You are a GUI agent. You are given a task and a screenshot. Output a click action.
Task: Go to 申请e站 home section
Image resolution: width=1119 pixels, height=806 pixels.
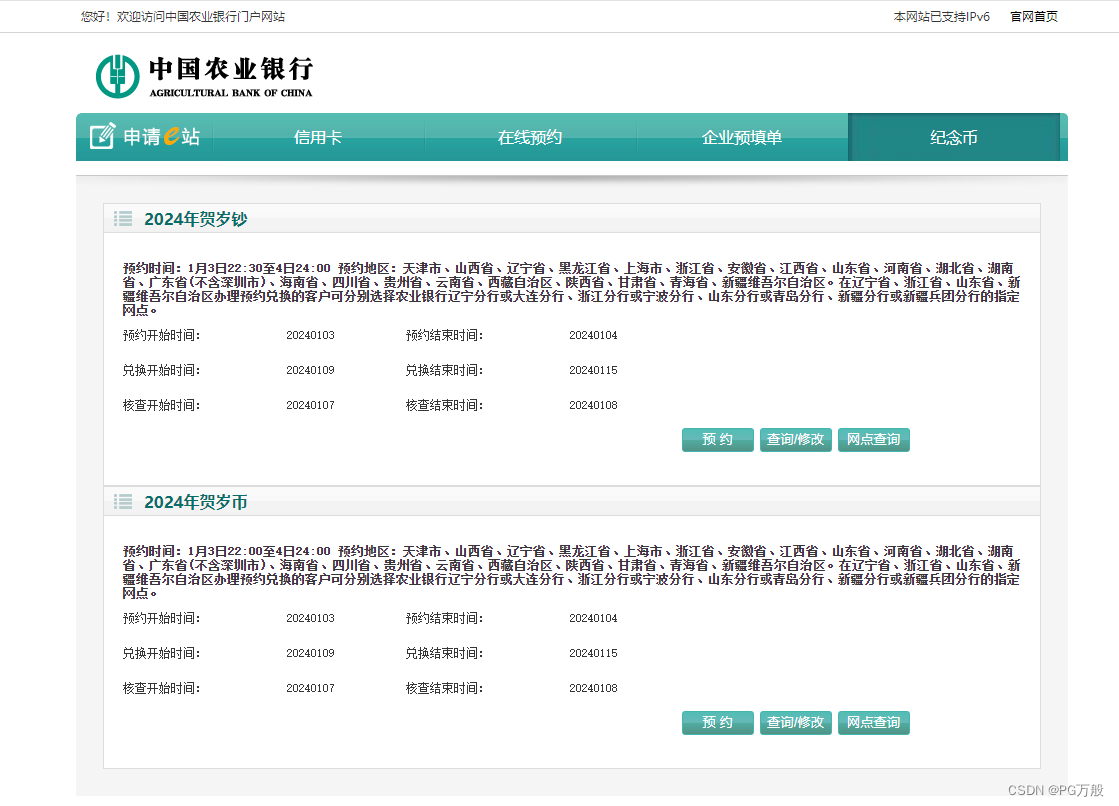tap(145, 136)
